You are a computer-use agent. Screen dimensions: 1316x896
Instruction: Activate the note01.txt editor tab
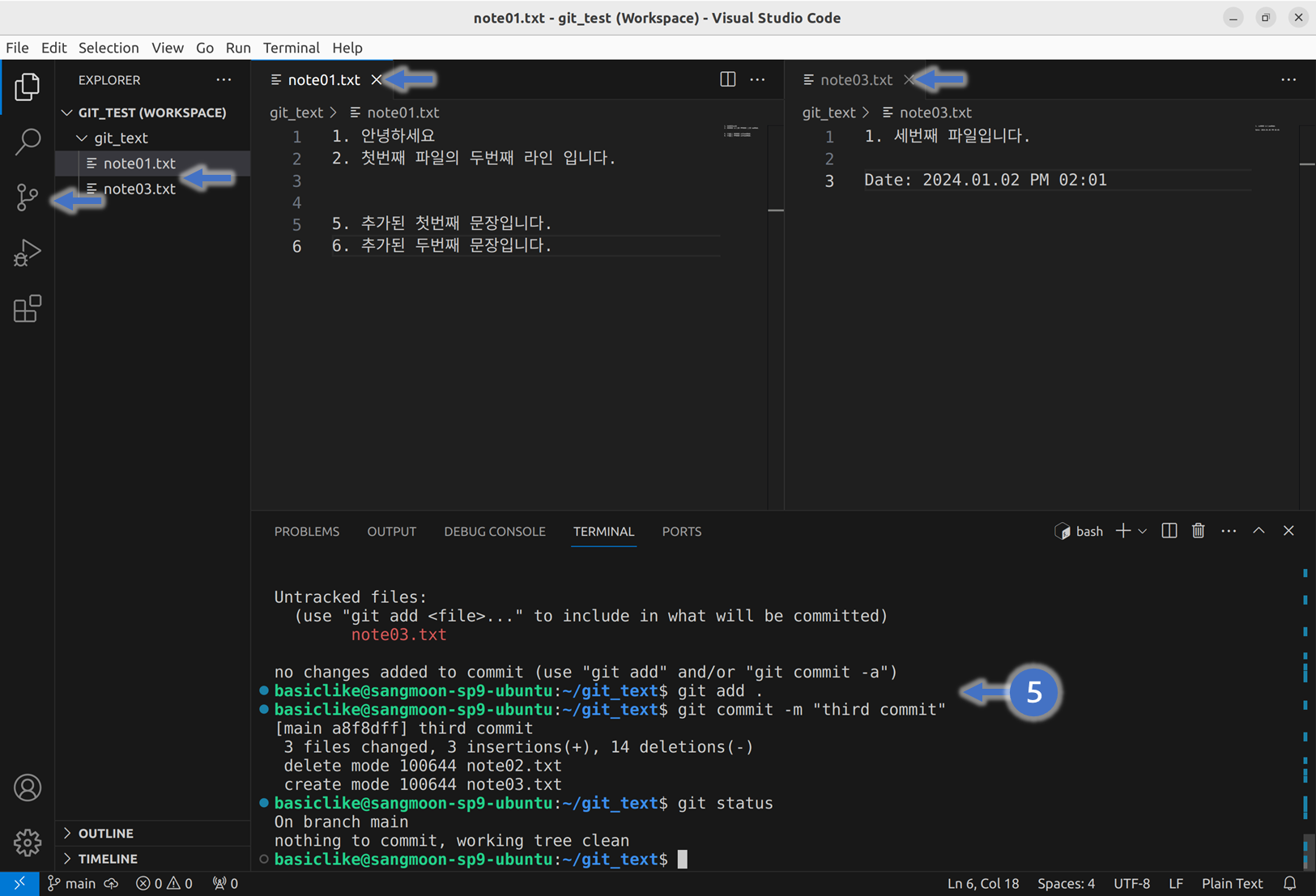coord(323,79)
